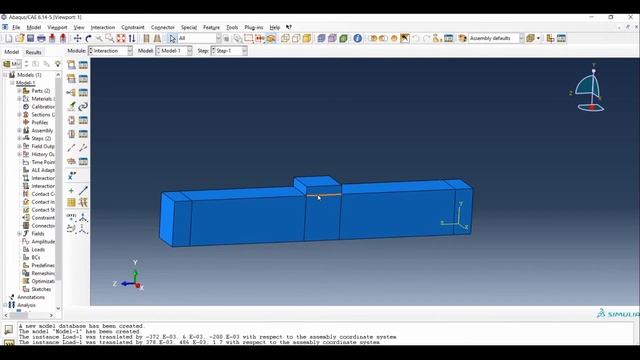Click the Create Constraint tool icon
This screenshot has width=640, height=360.
71,93
